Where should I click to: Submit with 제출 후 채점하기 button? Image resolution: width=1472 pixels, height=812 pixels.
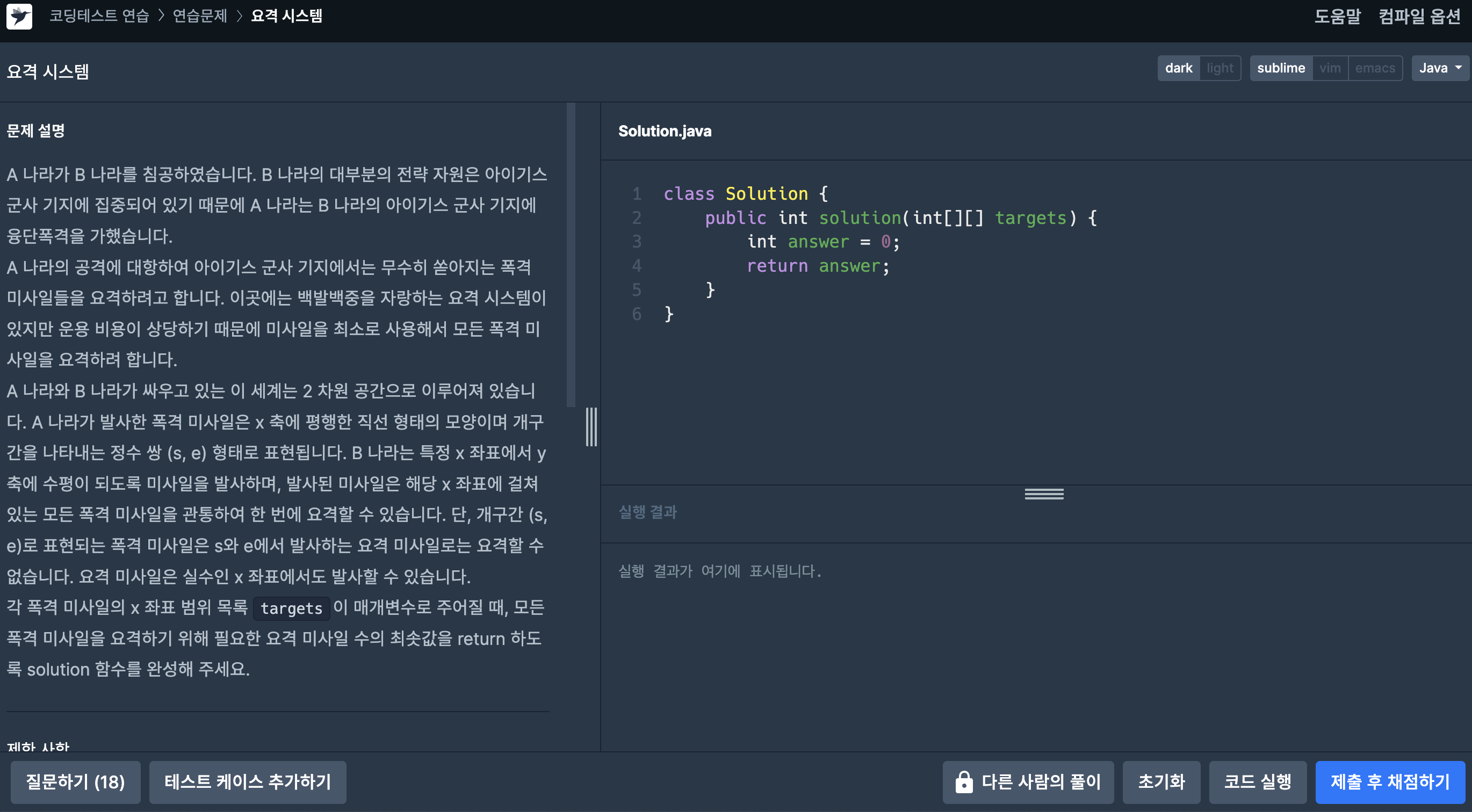(1390, 782)
